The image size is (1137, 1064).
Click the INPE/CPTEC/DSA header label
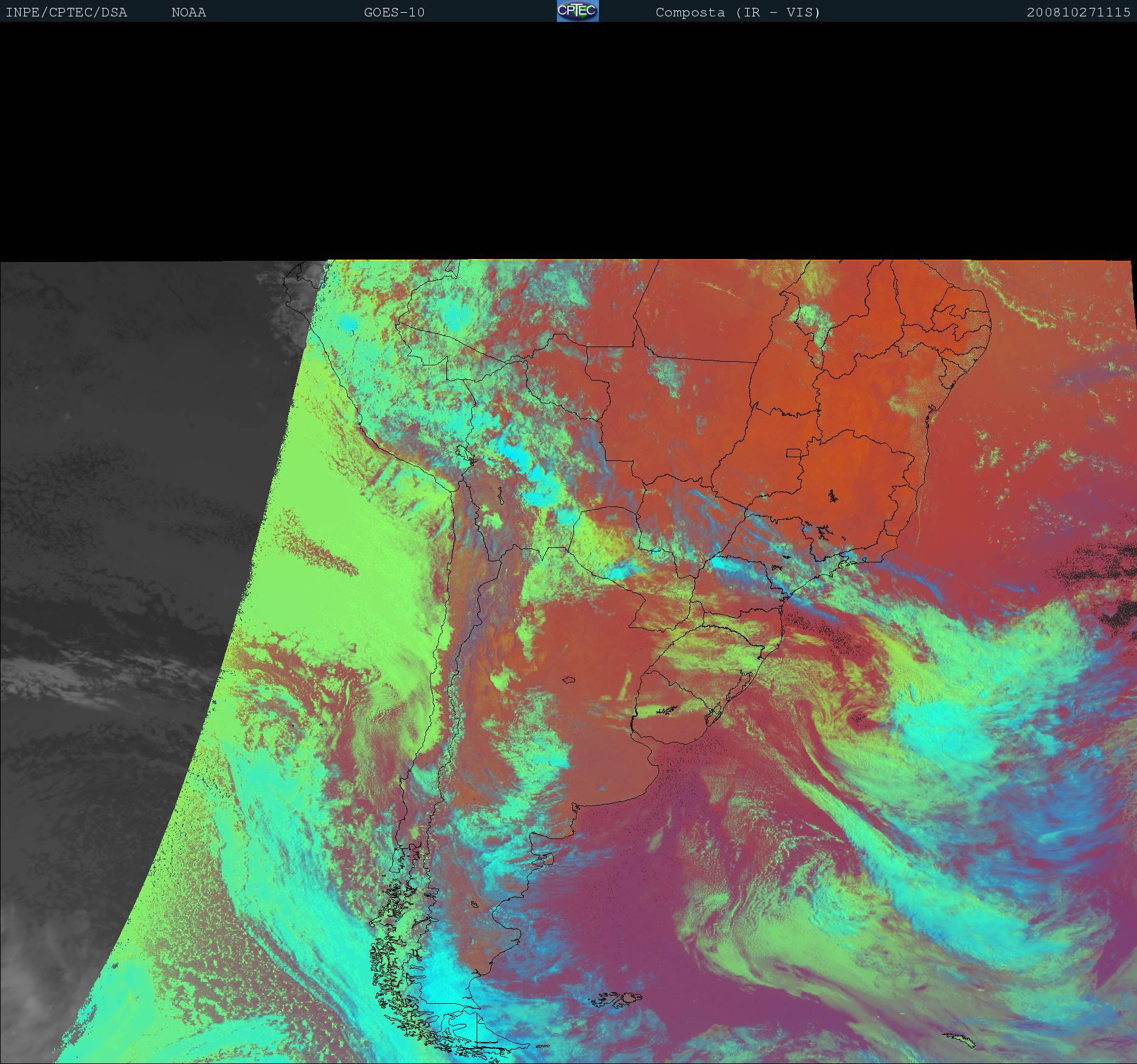[66, 12]
